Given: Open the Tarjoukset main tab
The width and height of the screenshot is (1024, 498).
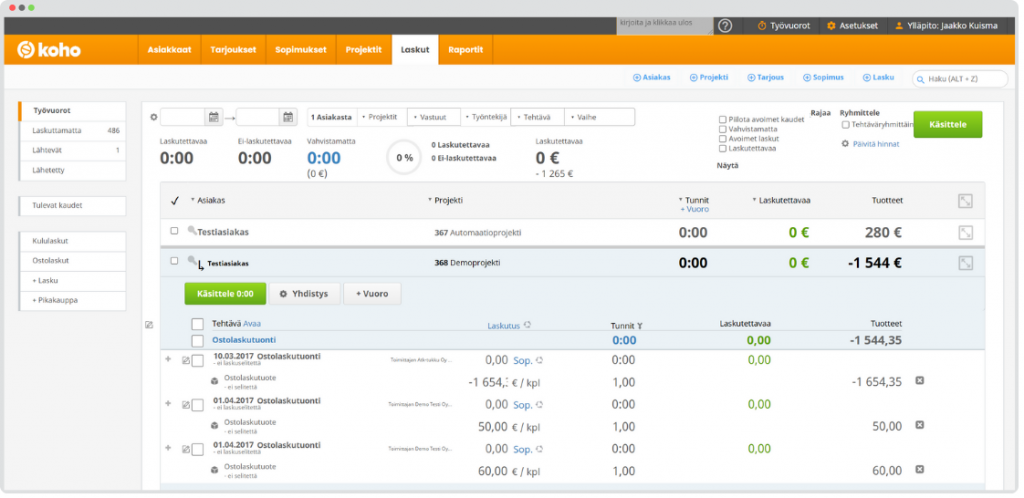Looking at the screenshot, I should click(233, 50).
